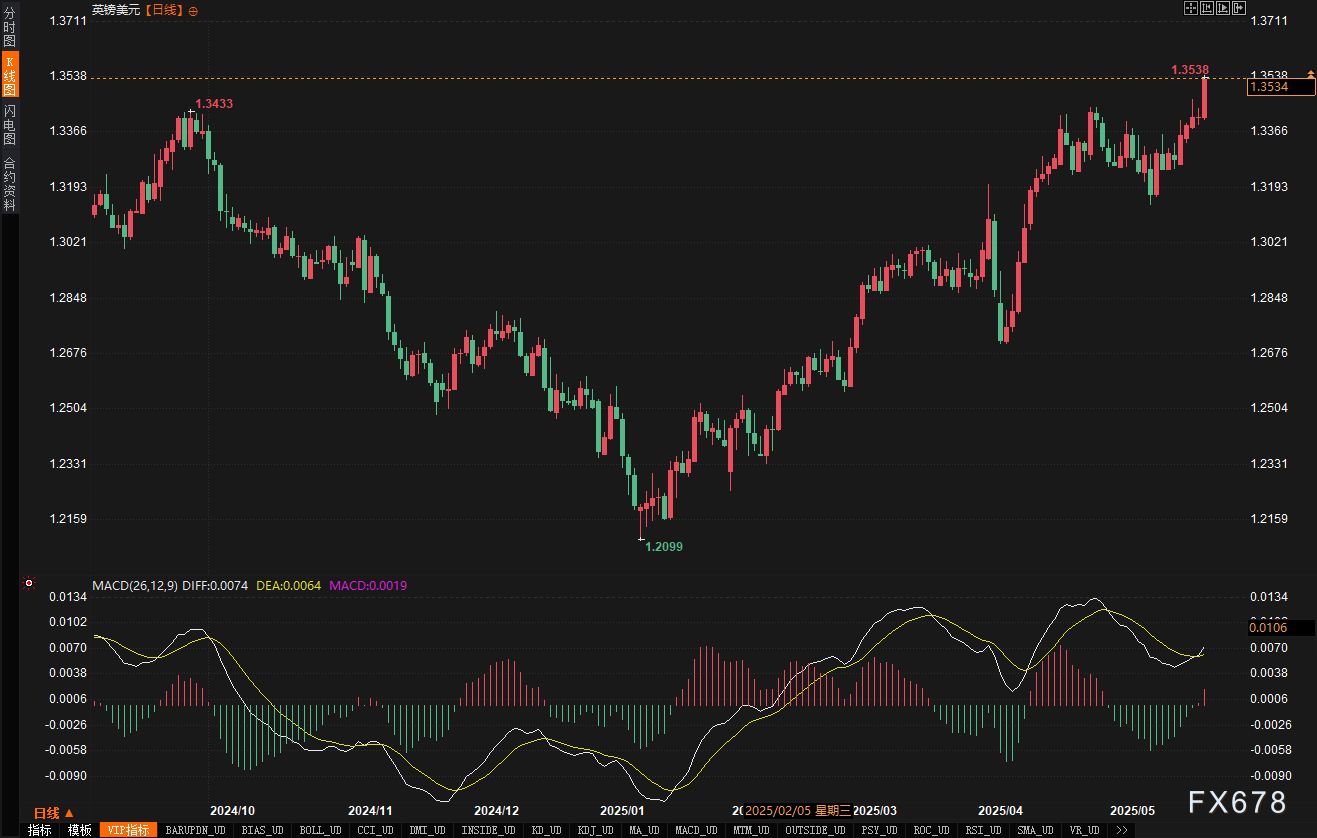Apply the BOLL_UD indicator
Screen dimensions: 1317x838
(320, 830)
